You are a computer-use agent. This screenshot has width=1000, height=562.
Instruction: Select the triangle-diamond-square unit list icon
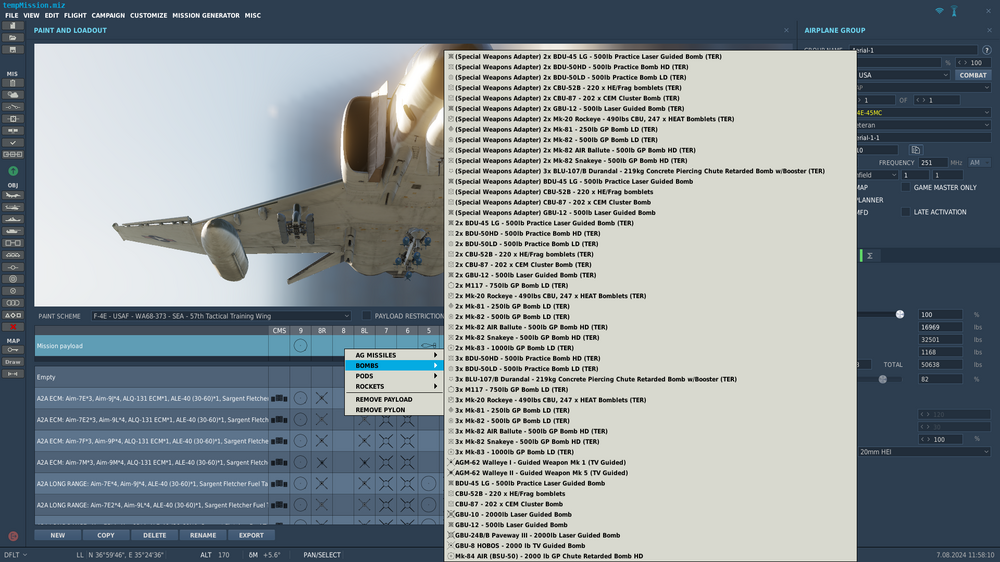click(13, 315)
